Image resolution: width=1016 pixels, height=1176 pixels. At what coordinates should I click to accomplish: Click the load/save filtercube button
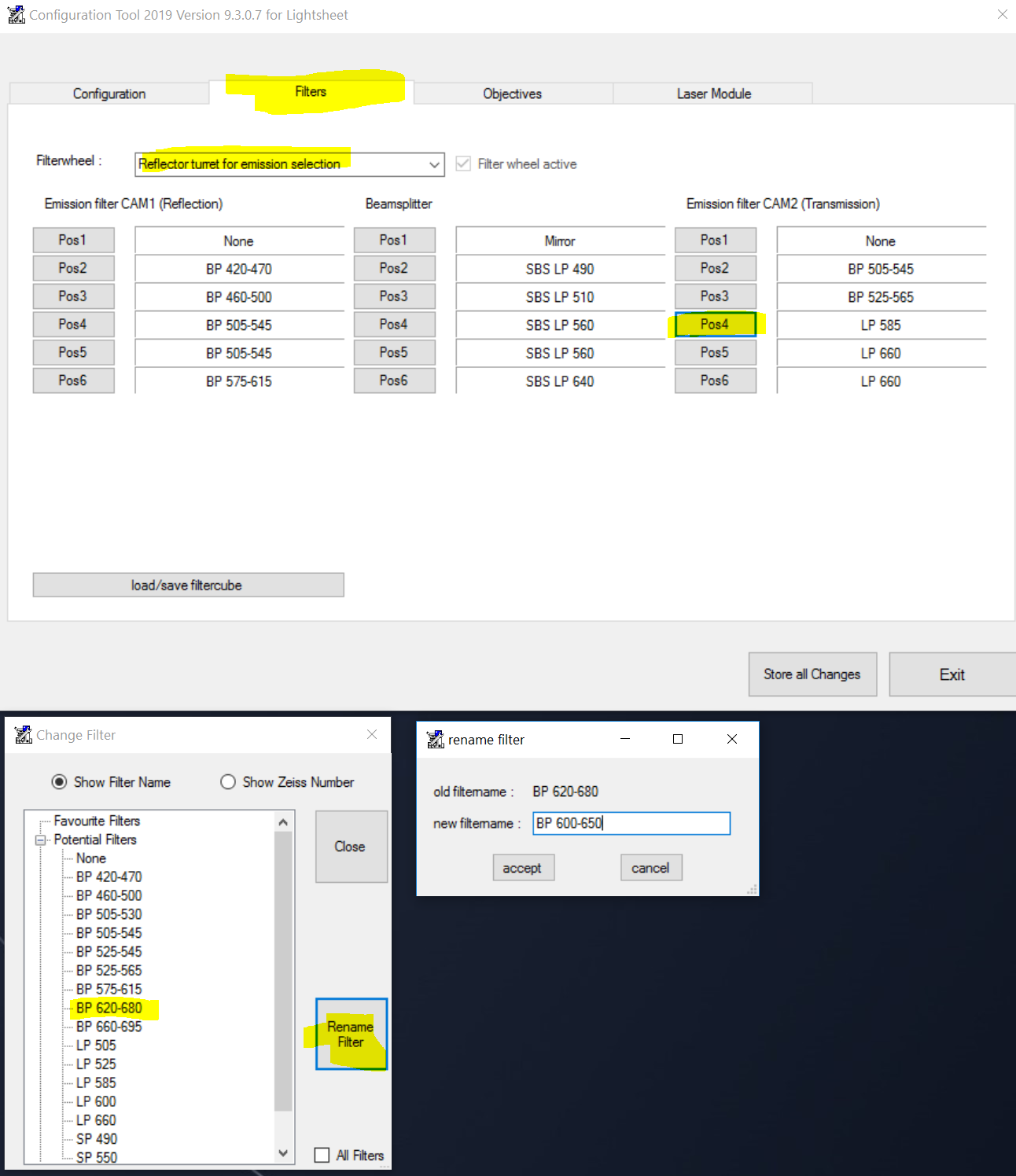point(187,585)
